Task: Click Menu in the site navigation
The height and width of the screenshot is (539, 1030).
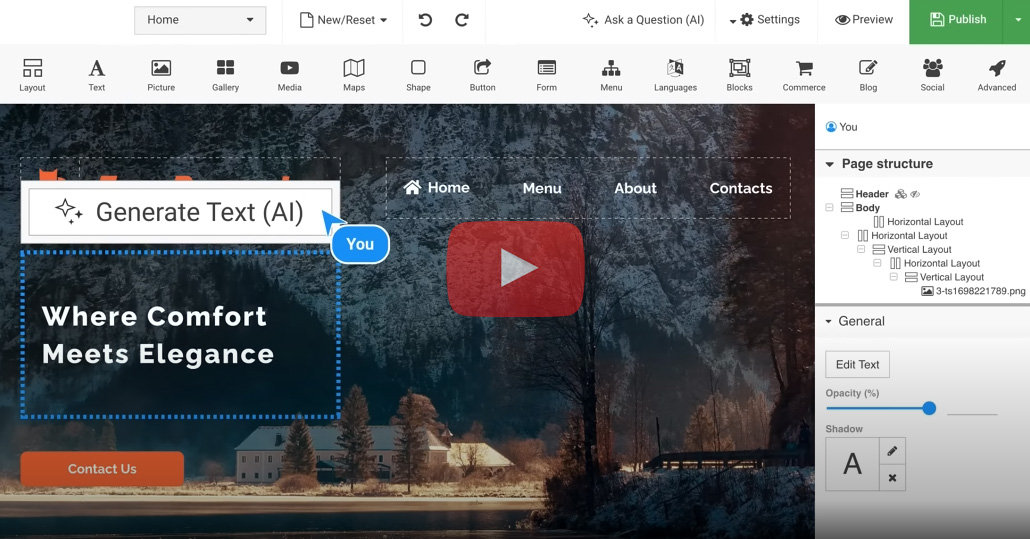Action: pos(542,188)
